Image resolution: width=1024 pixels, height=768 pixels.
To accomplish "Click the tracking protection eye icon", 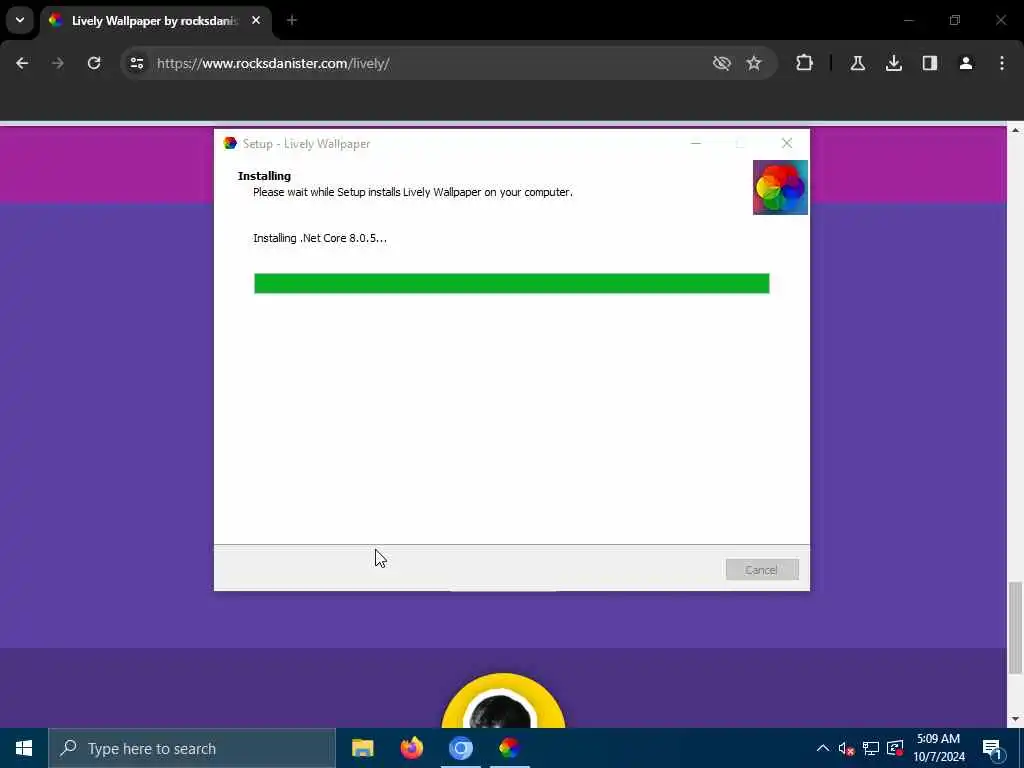I will (722, 63).
